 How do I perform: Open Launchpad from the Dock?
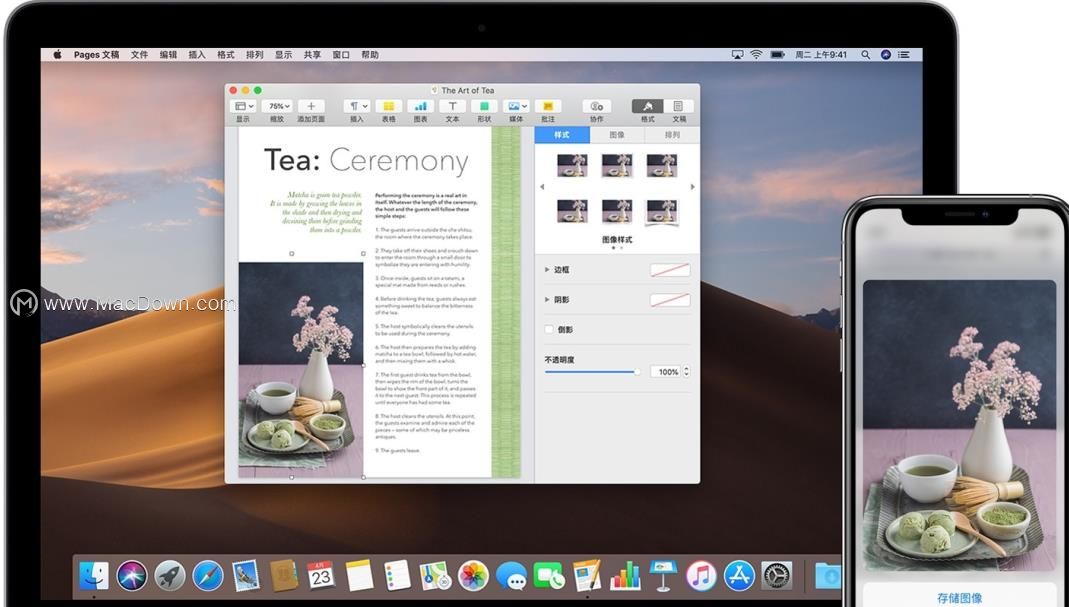170,576
